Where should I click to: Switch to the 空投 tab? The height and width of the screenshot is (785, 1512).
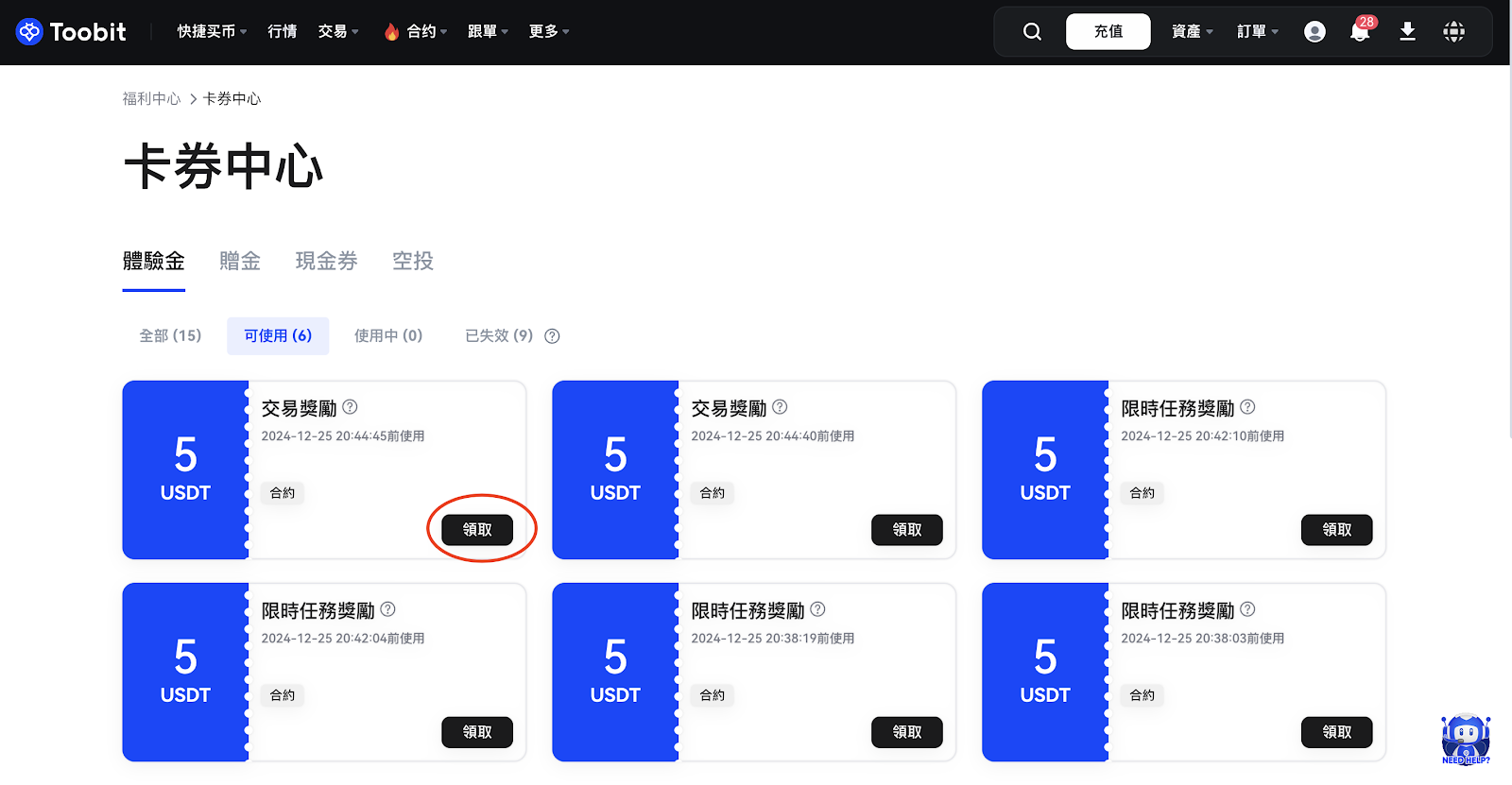tap(413, 262)
